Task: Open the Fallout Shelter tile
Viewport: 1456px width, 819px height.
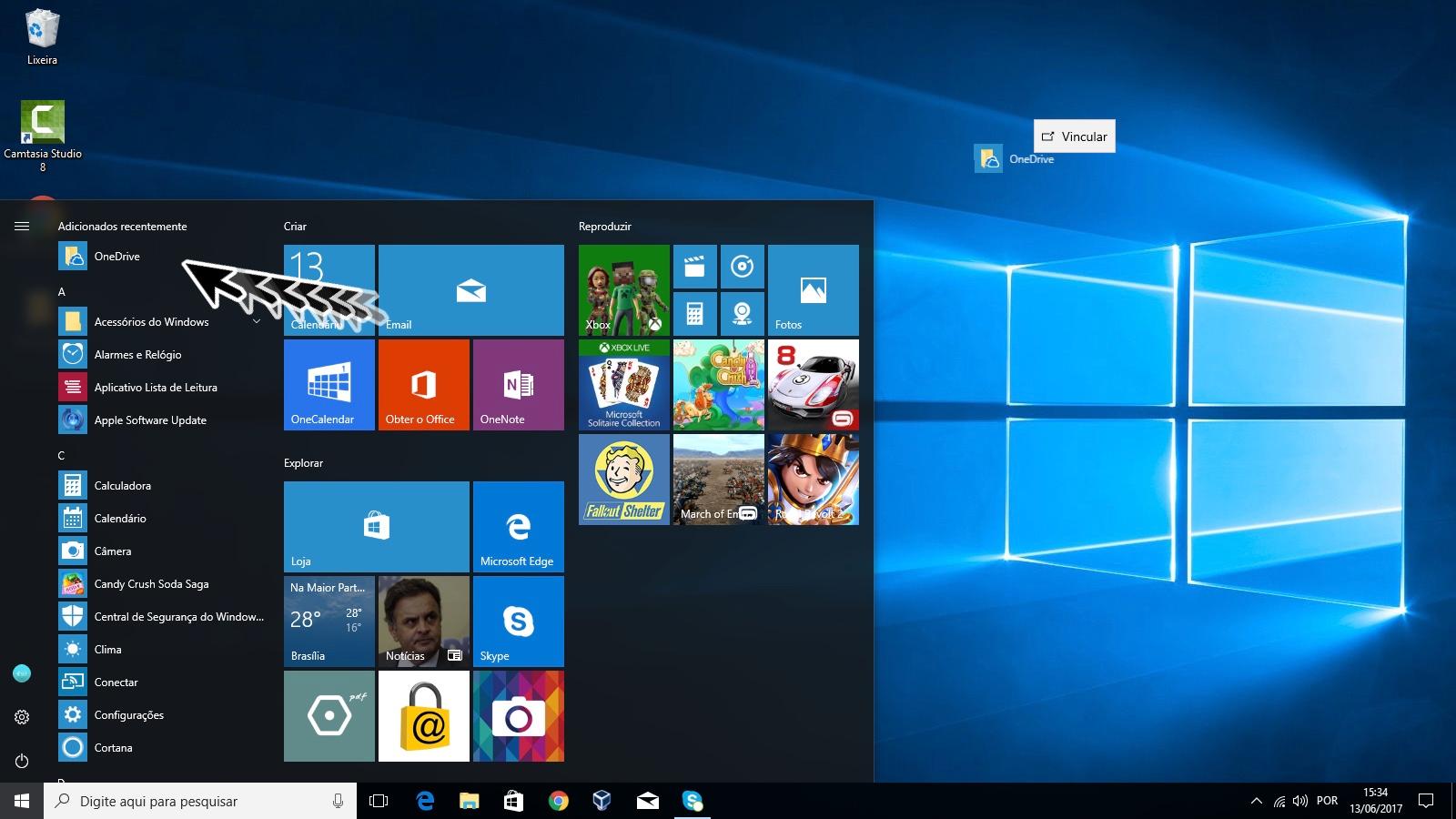Action: click(624, 480)
